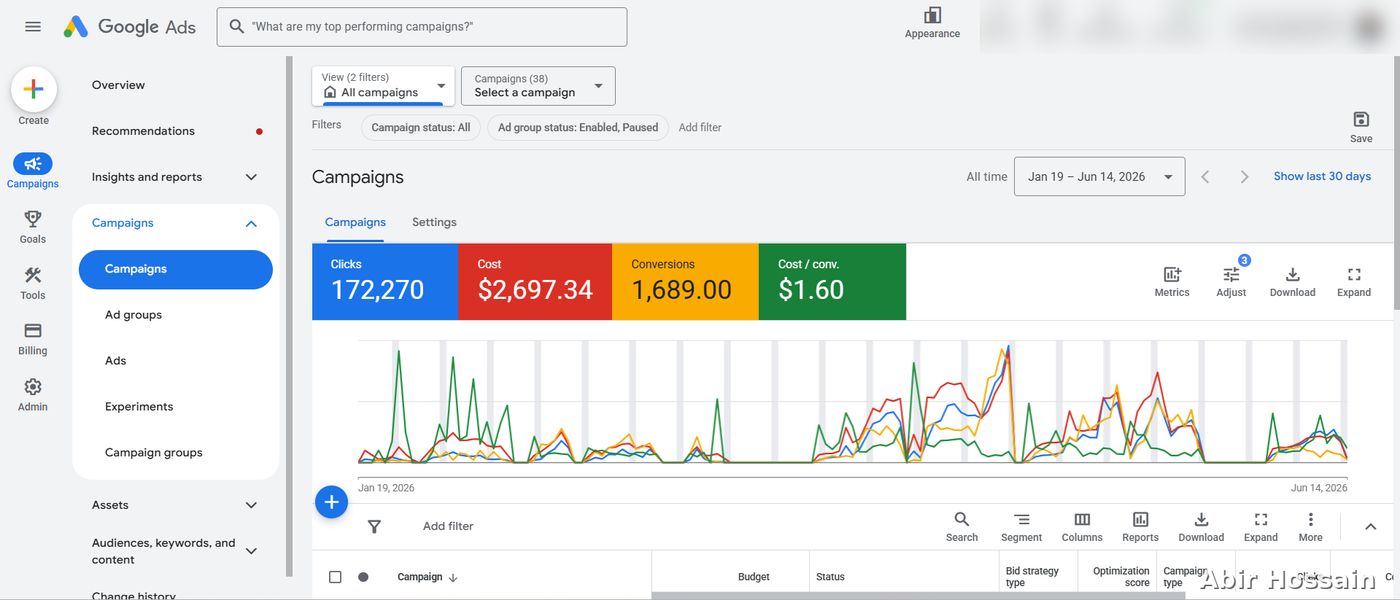Collapse the Campaigns sidebar section

pyautogui.click(x=251, y=223)
